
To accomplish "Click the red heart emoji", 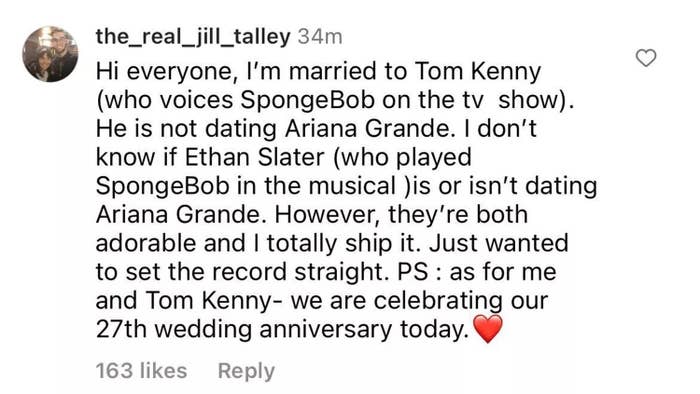I will click(x=488, y=329).
